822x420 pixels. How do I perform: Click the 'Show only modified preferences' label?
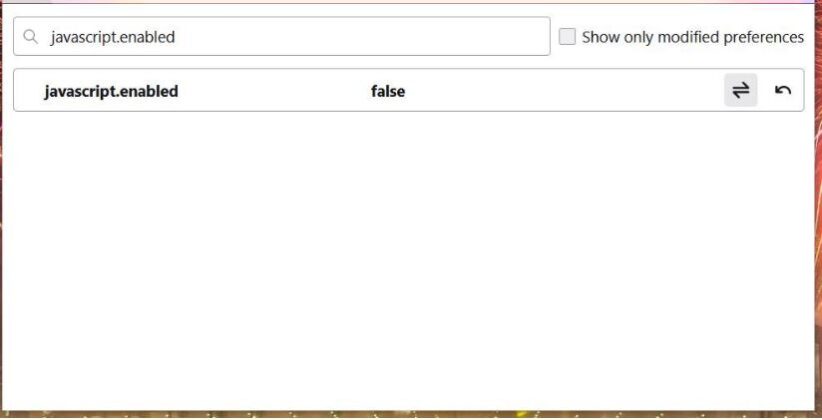coord(692,37)
